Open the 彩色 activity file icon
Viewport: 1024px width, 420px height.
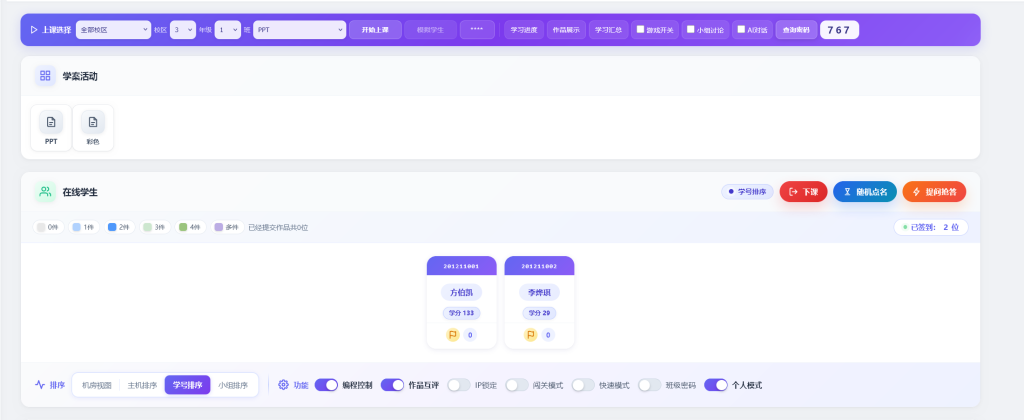93,122
